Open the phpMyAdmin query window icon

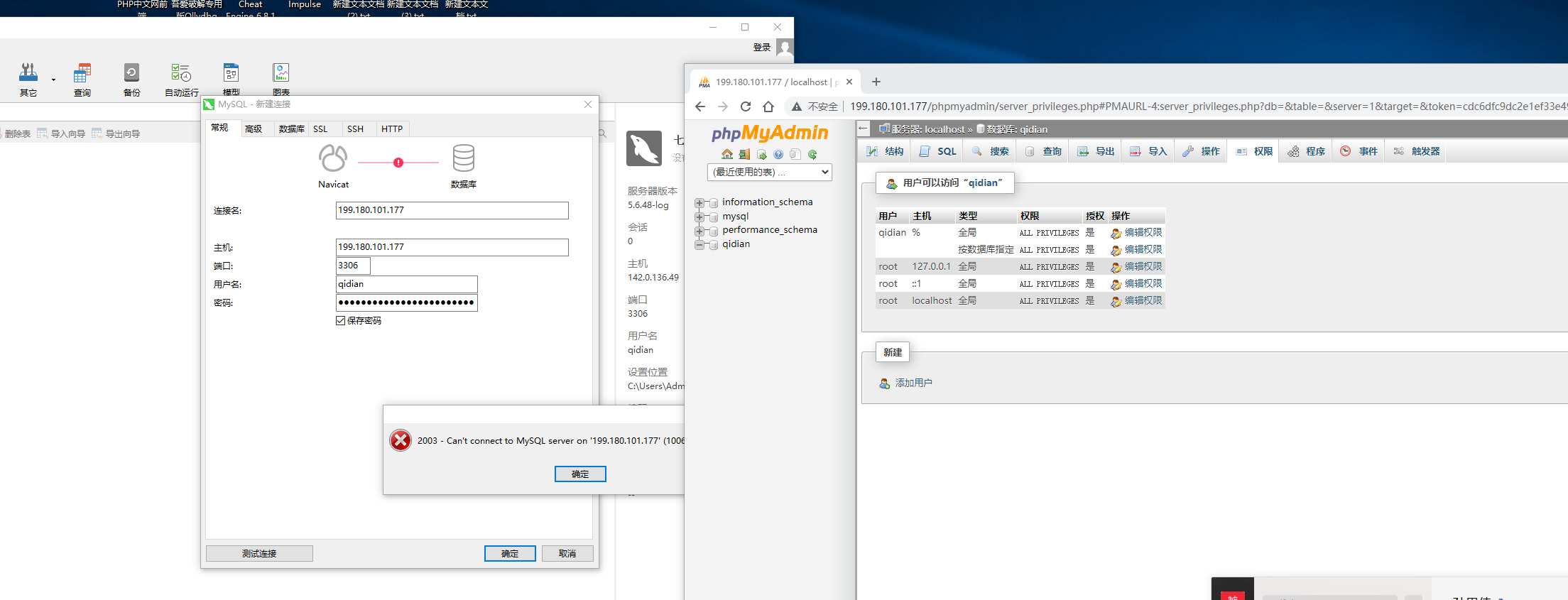(x=761, y=154)
